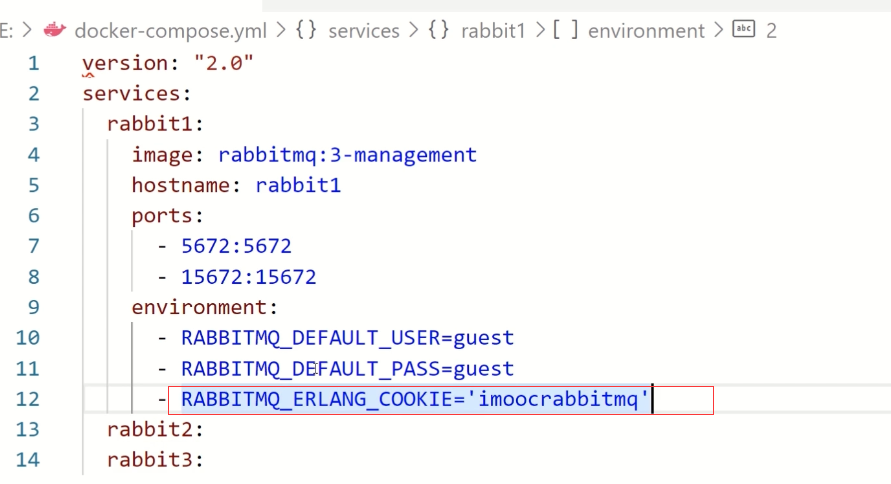Click the E: drive breadcrumb
This screenshot has height=484, width=891.
tap(8, 30)
